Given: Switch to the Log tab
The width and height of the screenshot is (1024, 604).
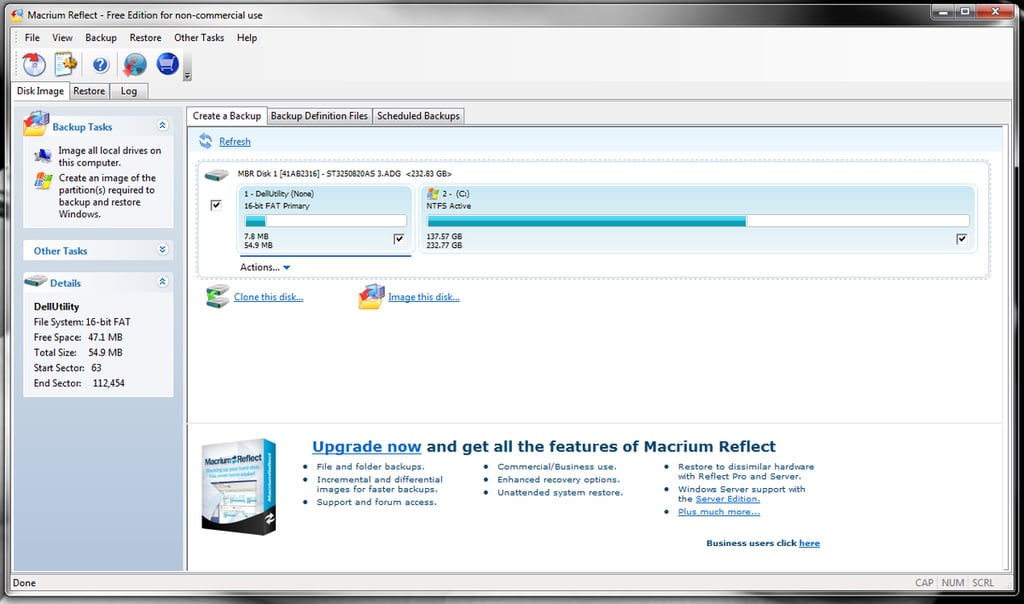Looking at the screenshot, I should click(x=129, y=91).
